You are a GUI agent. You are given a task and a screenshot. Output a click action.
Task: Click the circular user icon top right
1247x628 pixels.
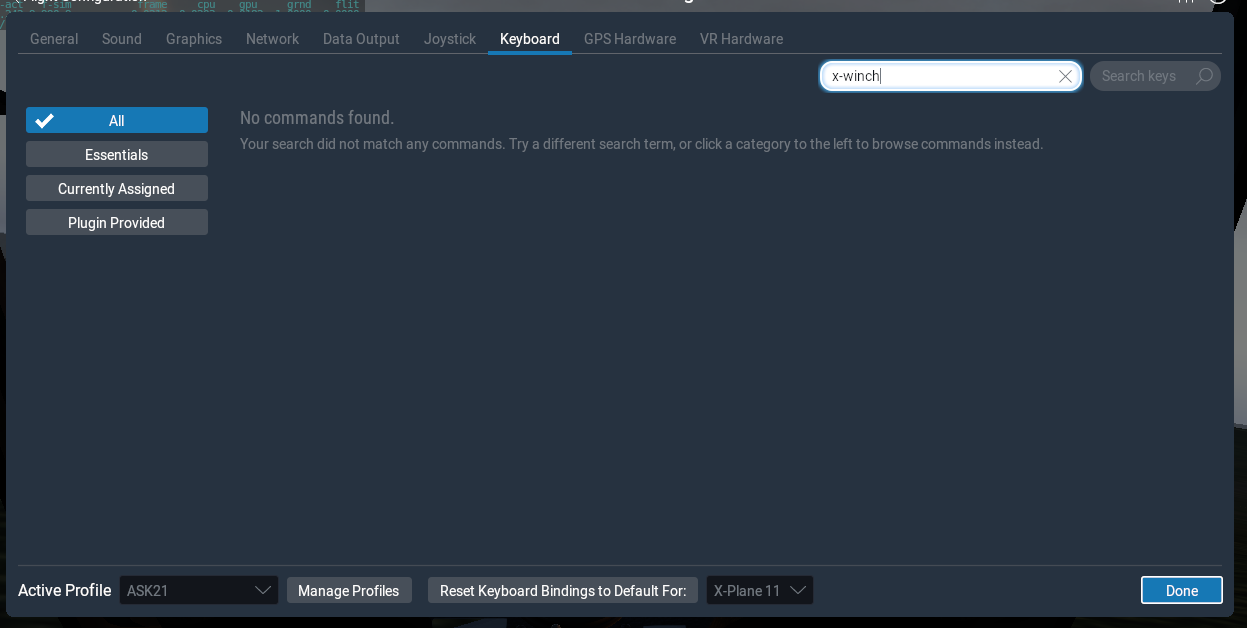[1218, 3]
